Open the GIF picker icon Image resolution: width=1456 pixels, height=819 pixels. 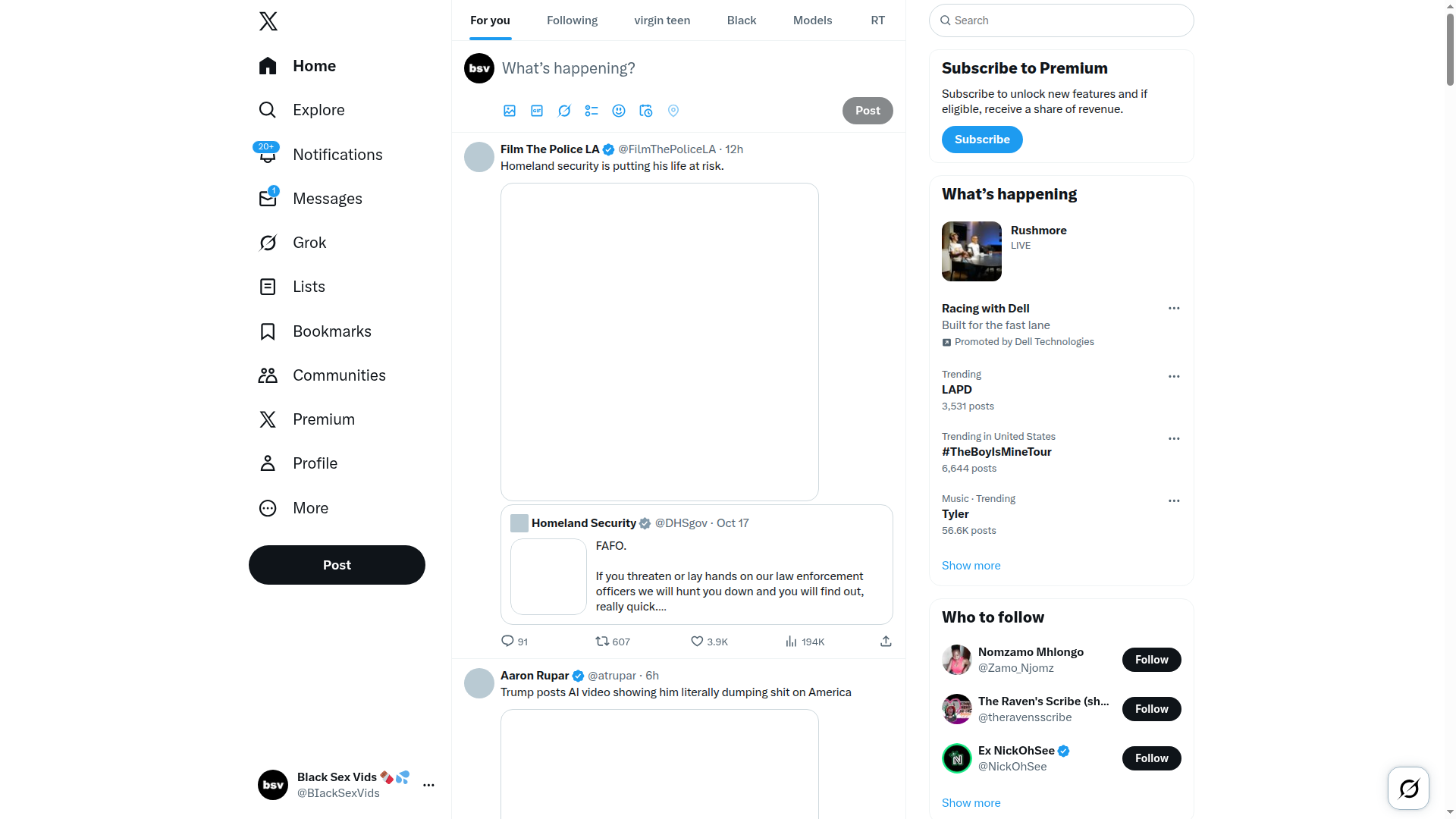tap(537, 111)
